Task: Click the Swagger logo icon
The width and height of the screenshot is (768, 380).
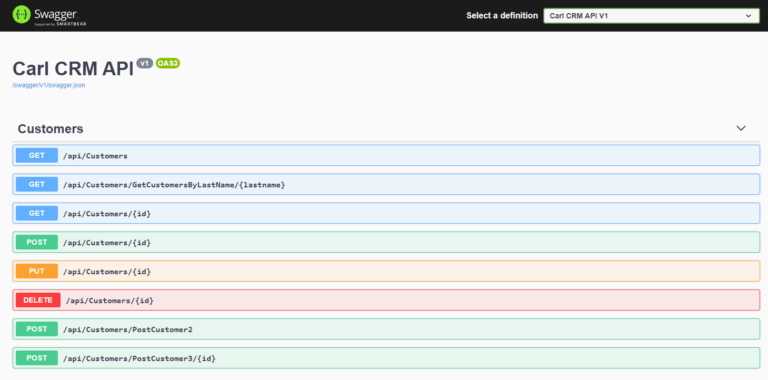Action: (x=21, y=15)
